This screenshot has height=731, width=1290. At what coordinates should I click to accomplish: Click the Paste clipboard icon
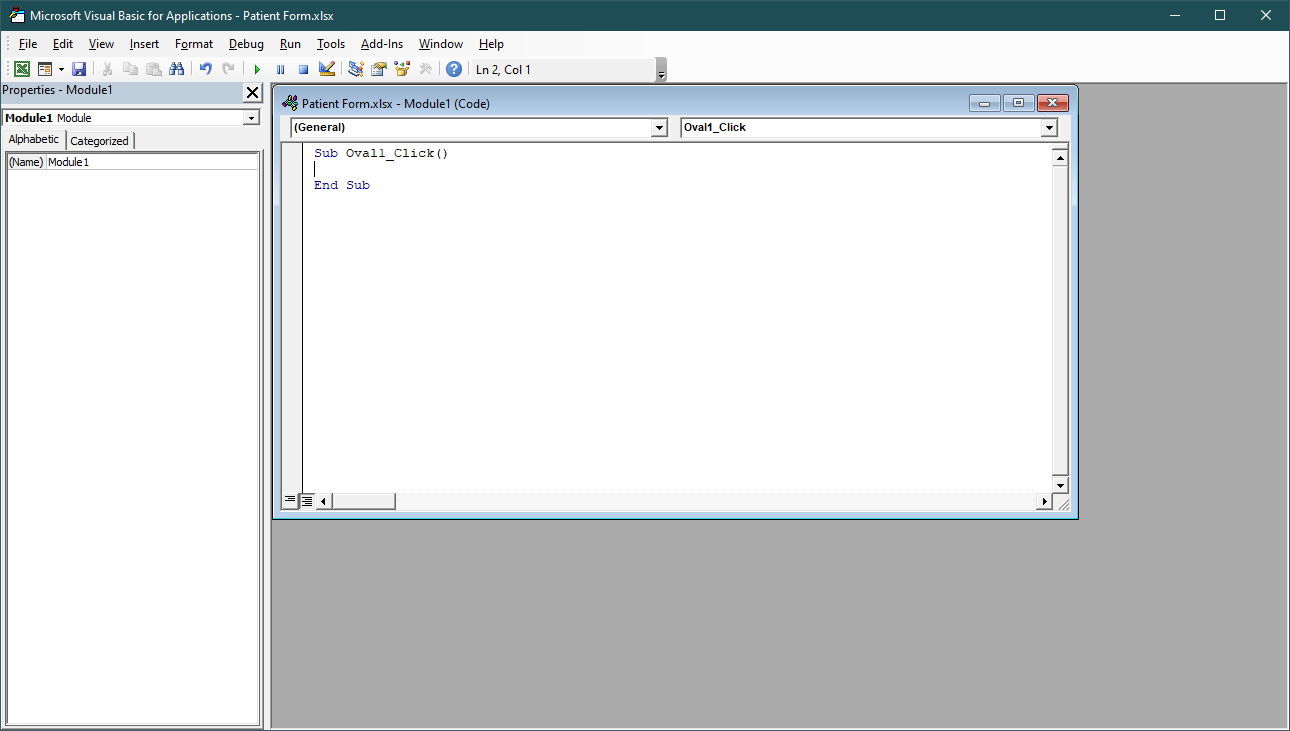[153, 69]
